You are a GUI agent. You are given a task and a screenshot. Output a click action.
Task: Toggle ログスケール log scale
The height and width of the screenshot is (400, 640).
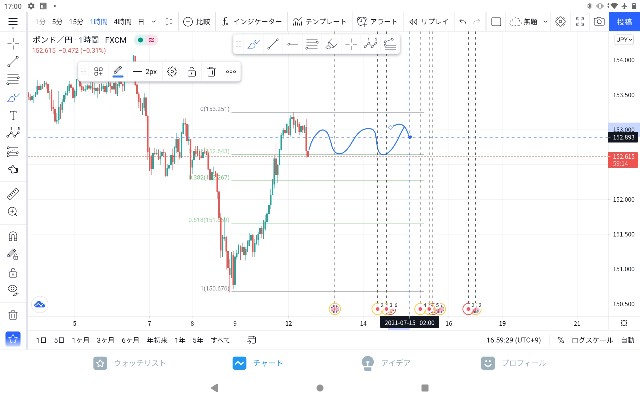[592, 340]
